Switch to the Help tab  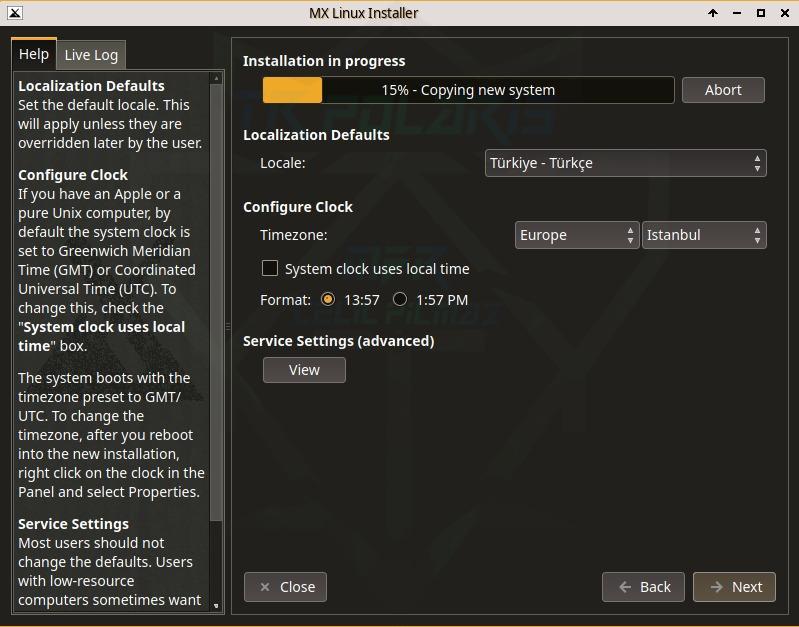[x=34, y=54]
